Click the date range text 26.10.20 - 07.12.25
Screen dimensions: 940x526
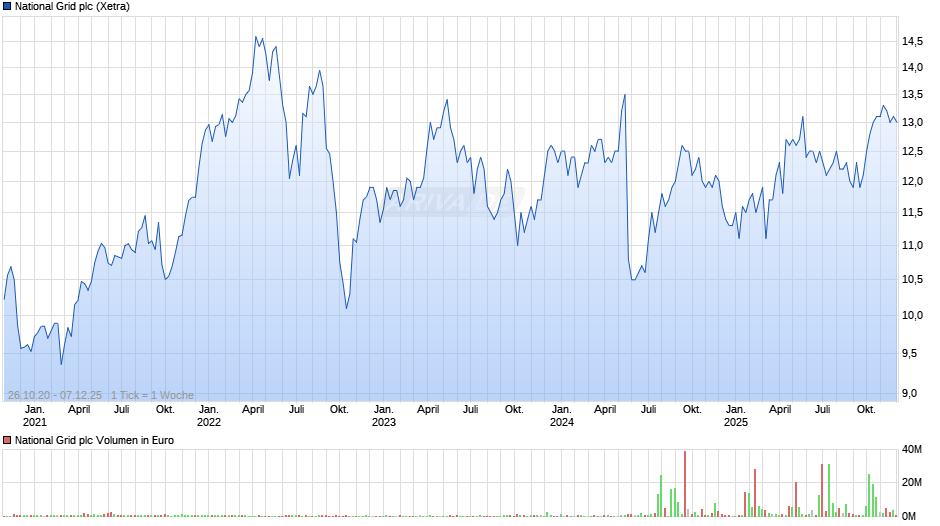pos(55,395)
